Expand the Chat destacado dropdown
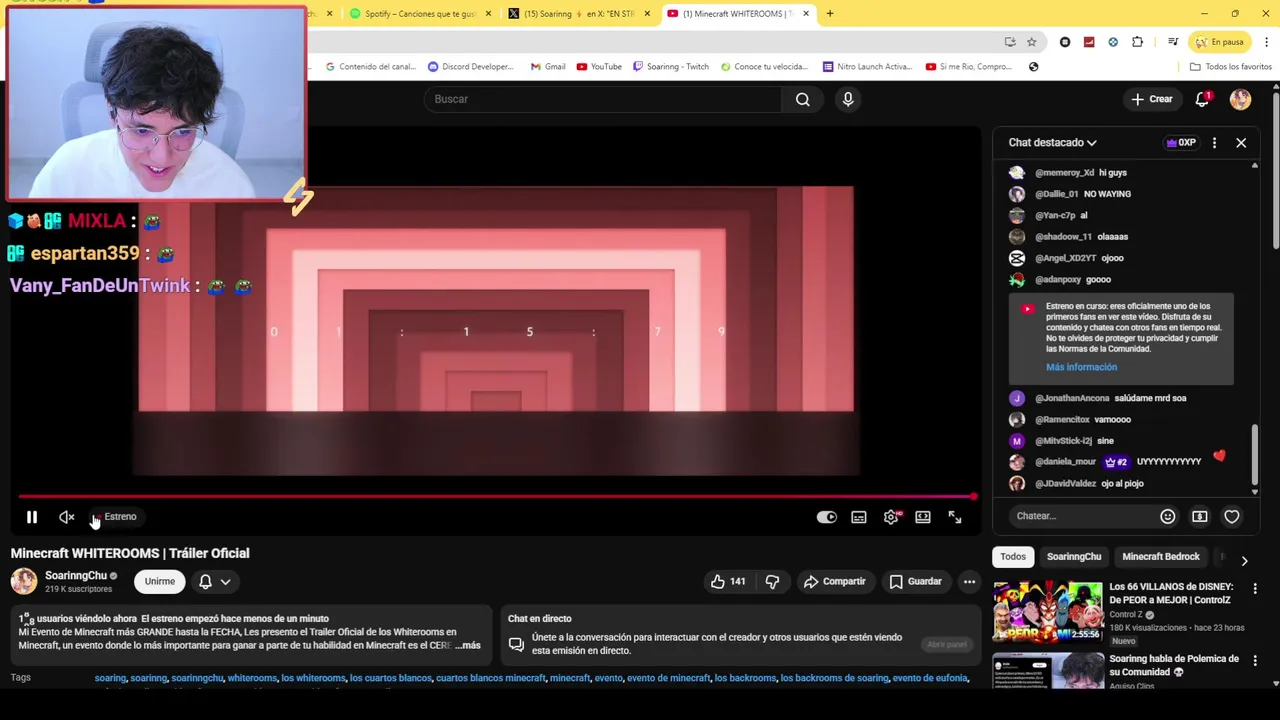Screen dimensions: 1280x720 click(1052, 143)
